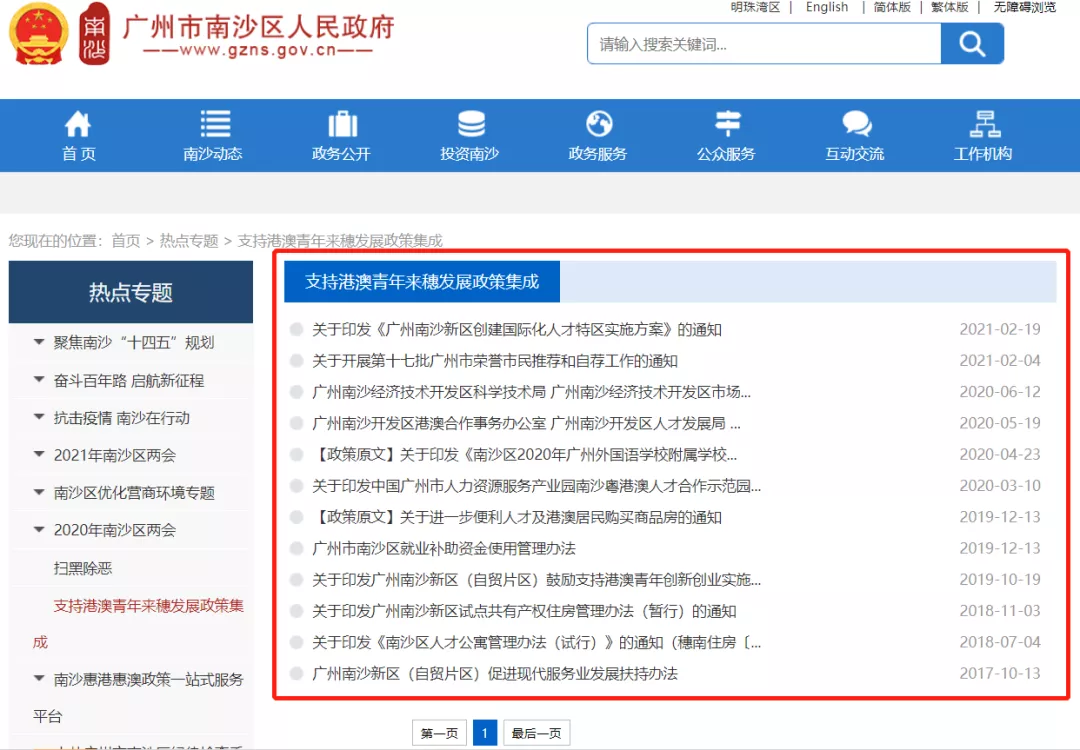Go to 最后一页 in pagination
This screenshot has width=1080, height=750.
point(537,733)
